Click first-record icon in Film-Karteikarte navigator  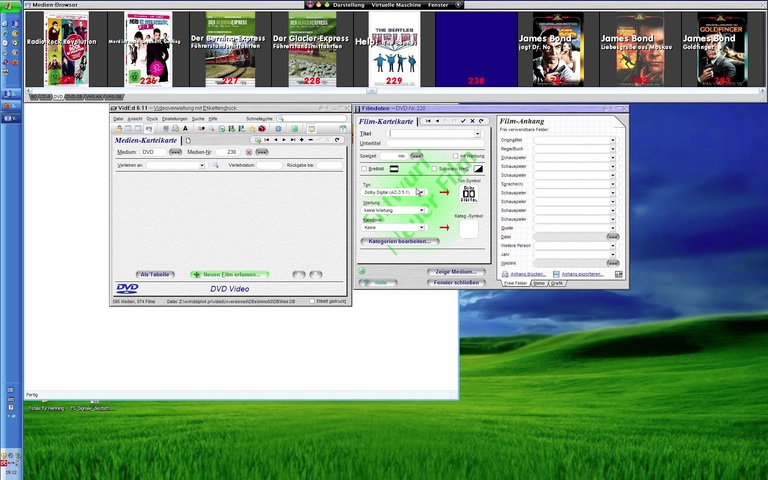(428, 121)
